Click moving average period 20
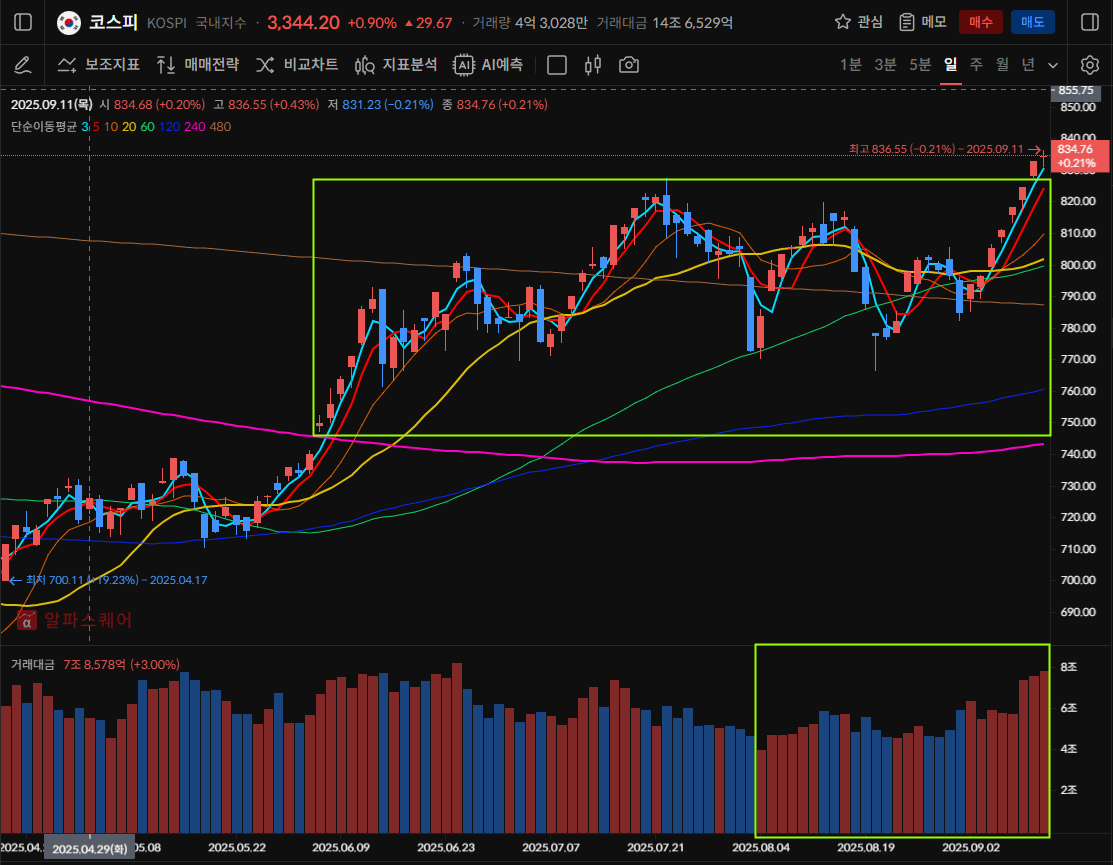 coord(129,126)
